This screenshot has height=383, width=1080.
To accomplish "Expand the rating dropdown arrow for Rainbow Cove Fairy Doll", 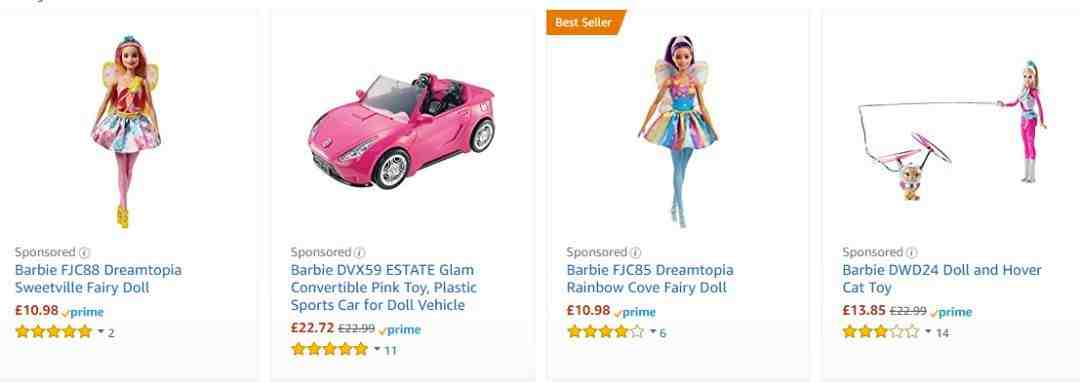I will pos(652,332).
